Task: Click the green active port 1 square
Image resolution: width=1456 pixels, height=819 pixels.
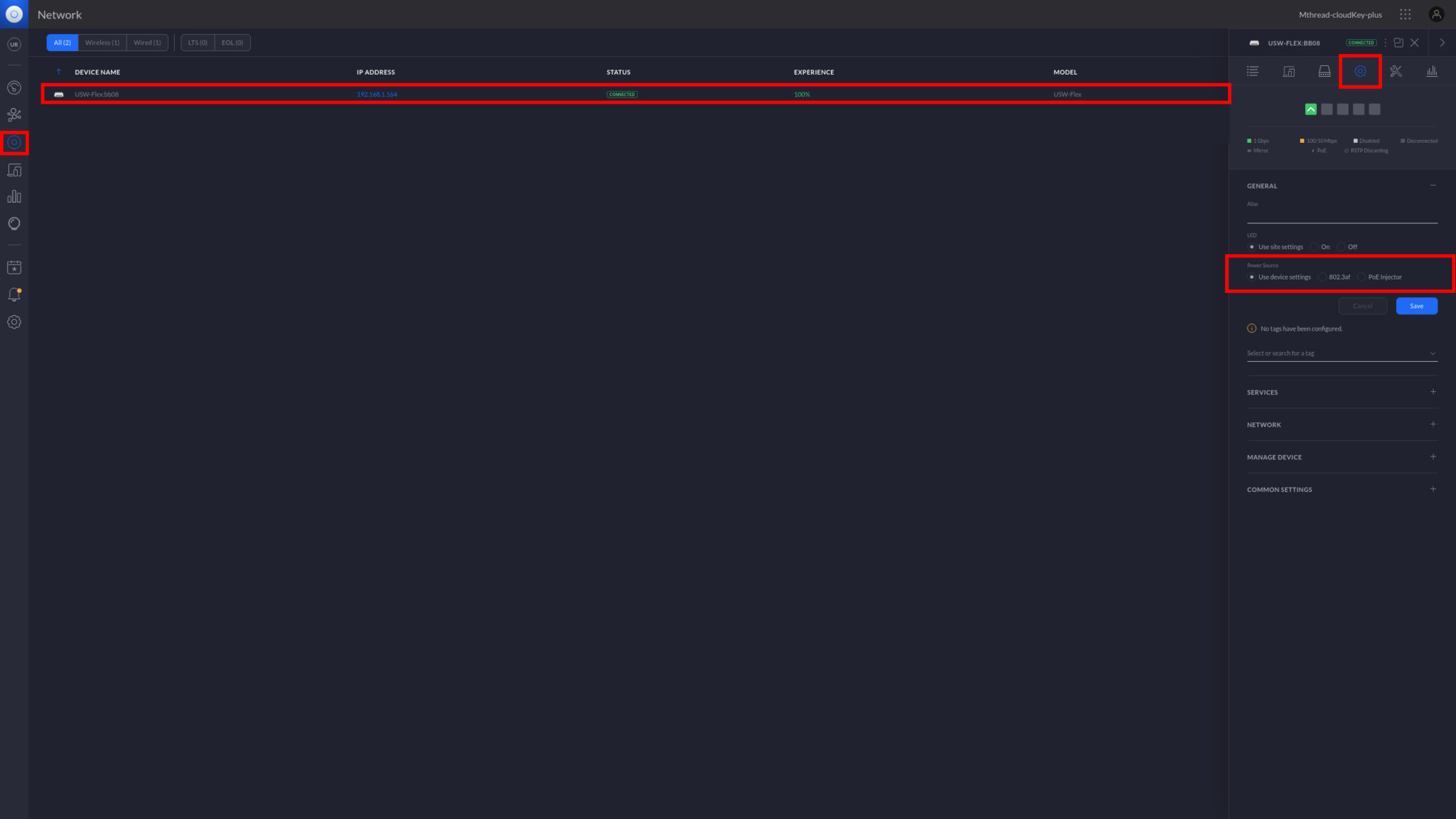Action: 1310,109
